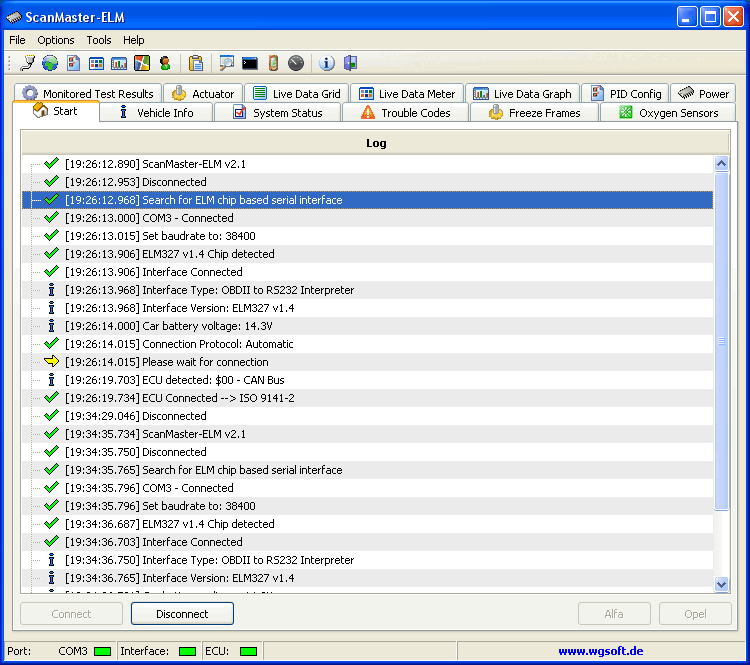Select the '[19:34:29.046] Disconnected' log row

(367, 416)
